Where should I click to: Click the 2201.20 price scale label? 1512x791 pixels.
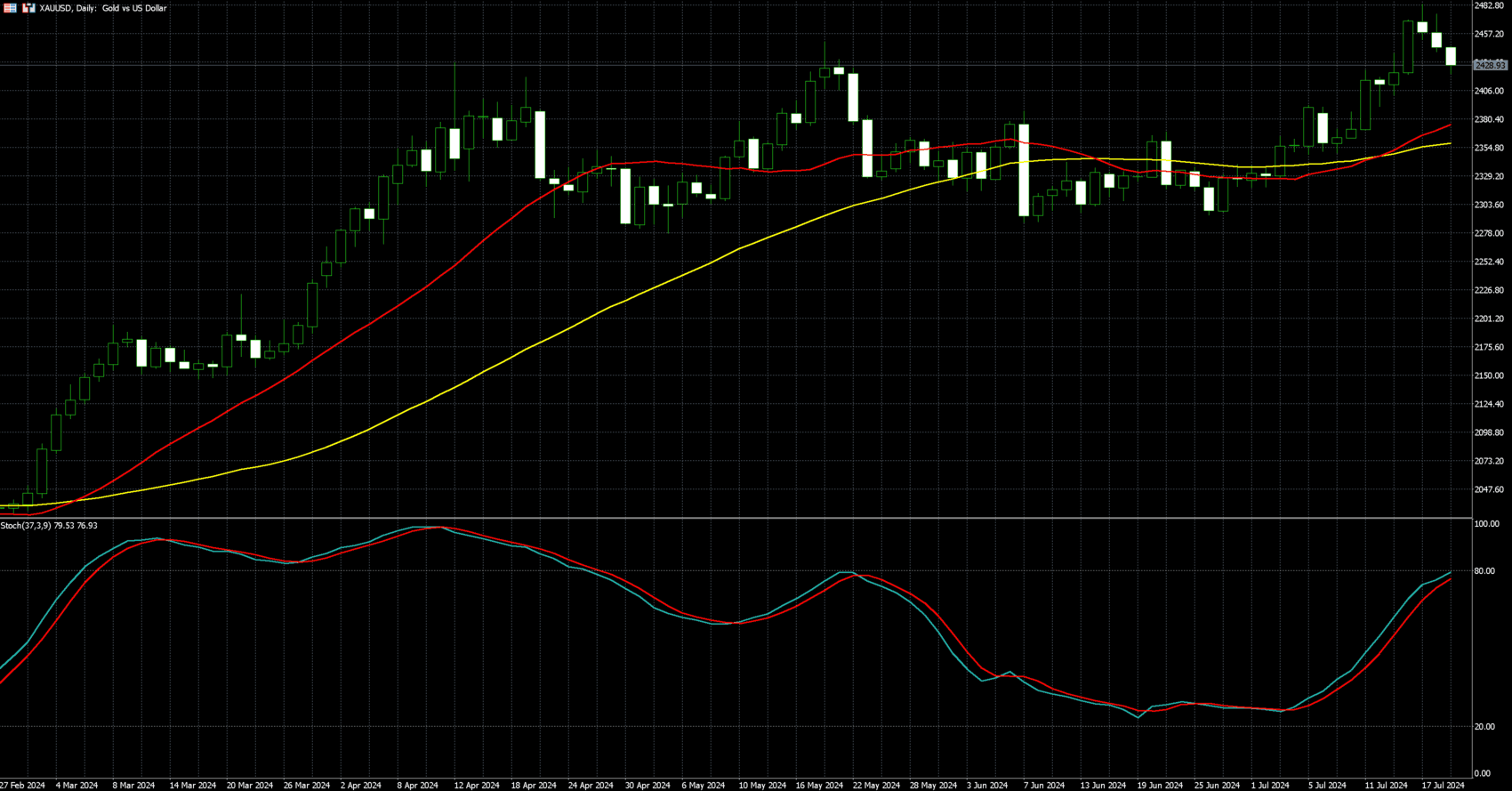click(x=1489, y=319)
